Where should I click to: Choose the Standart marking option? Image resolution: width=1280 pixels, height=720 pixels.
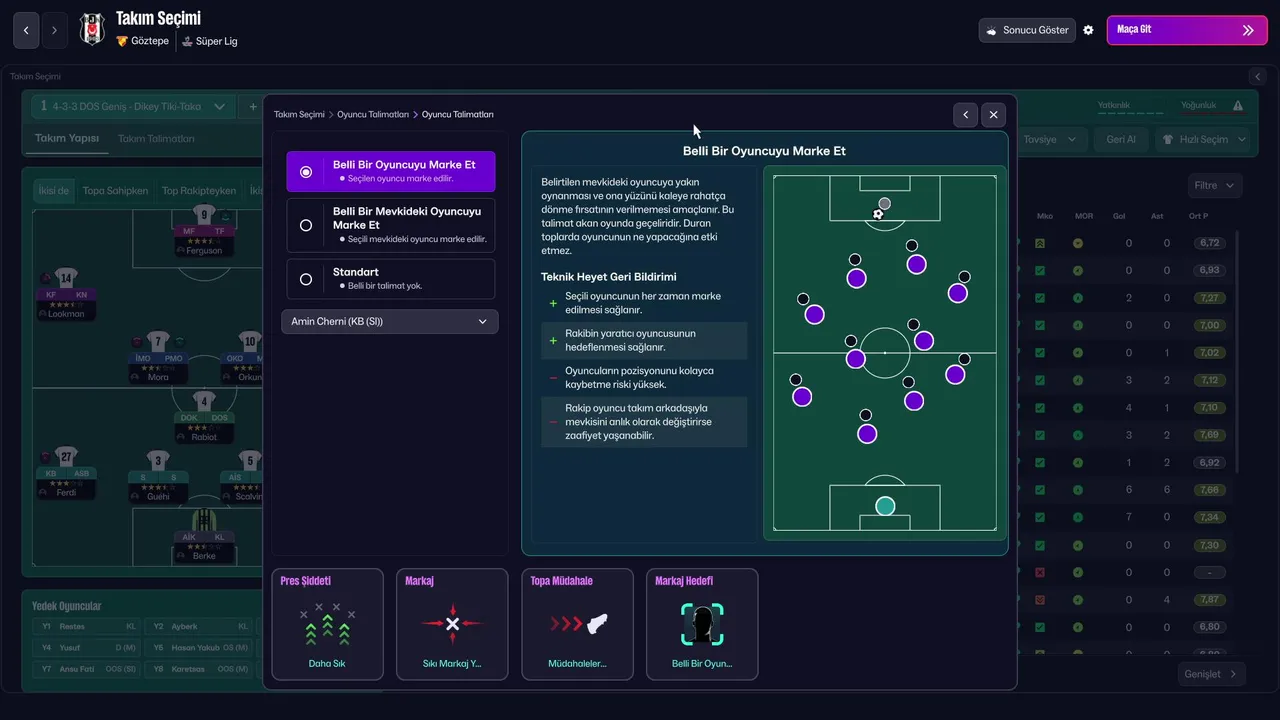coord(391,279)
